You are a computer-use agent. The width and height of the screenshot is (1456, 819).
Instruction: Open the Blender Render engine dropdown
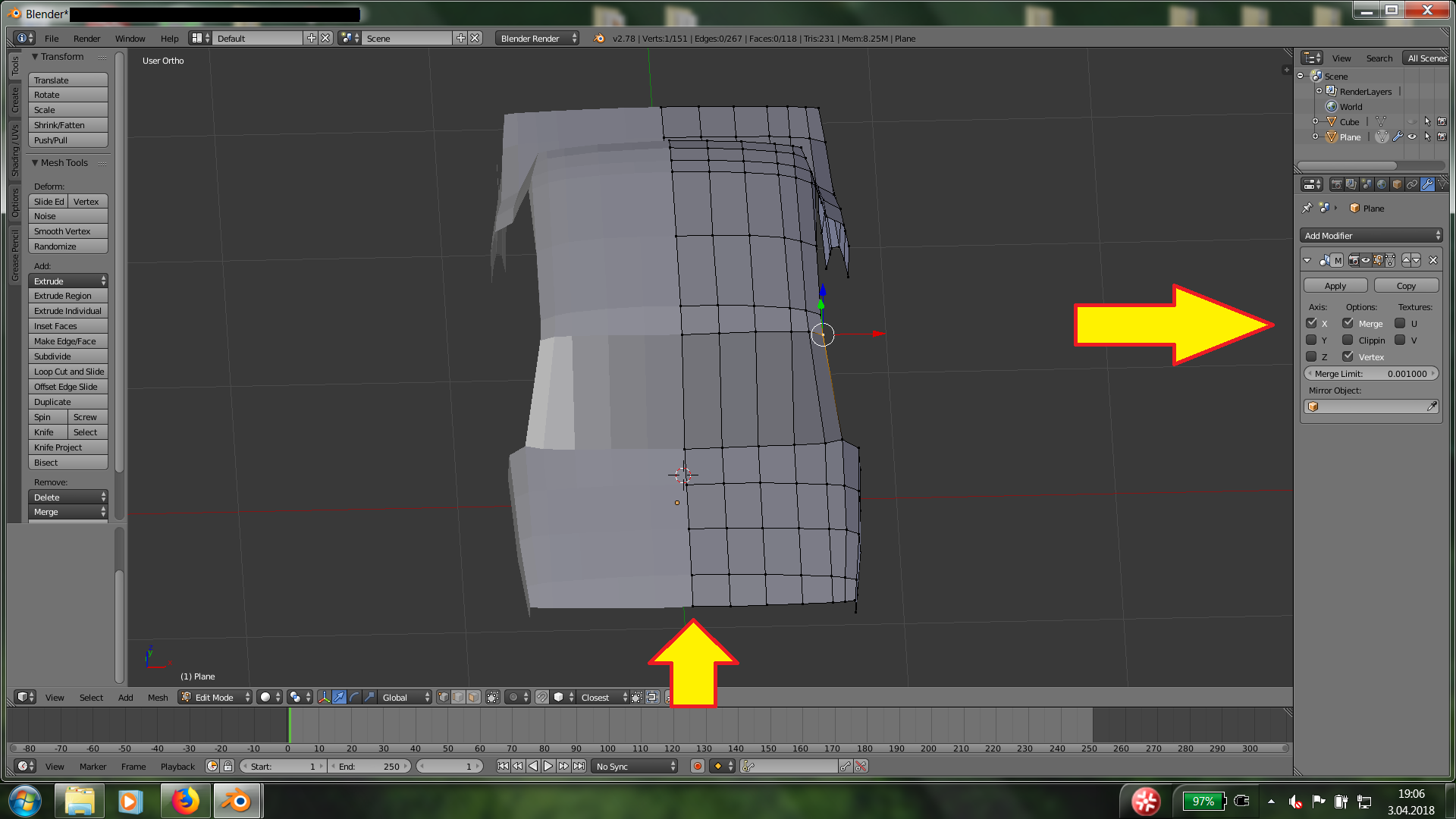pyautogui.click(x=537, y=39)
